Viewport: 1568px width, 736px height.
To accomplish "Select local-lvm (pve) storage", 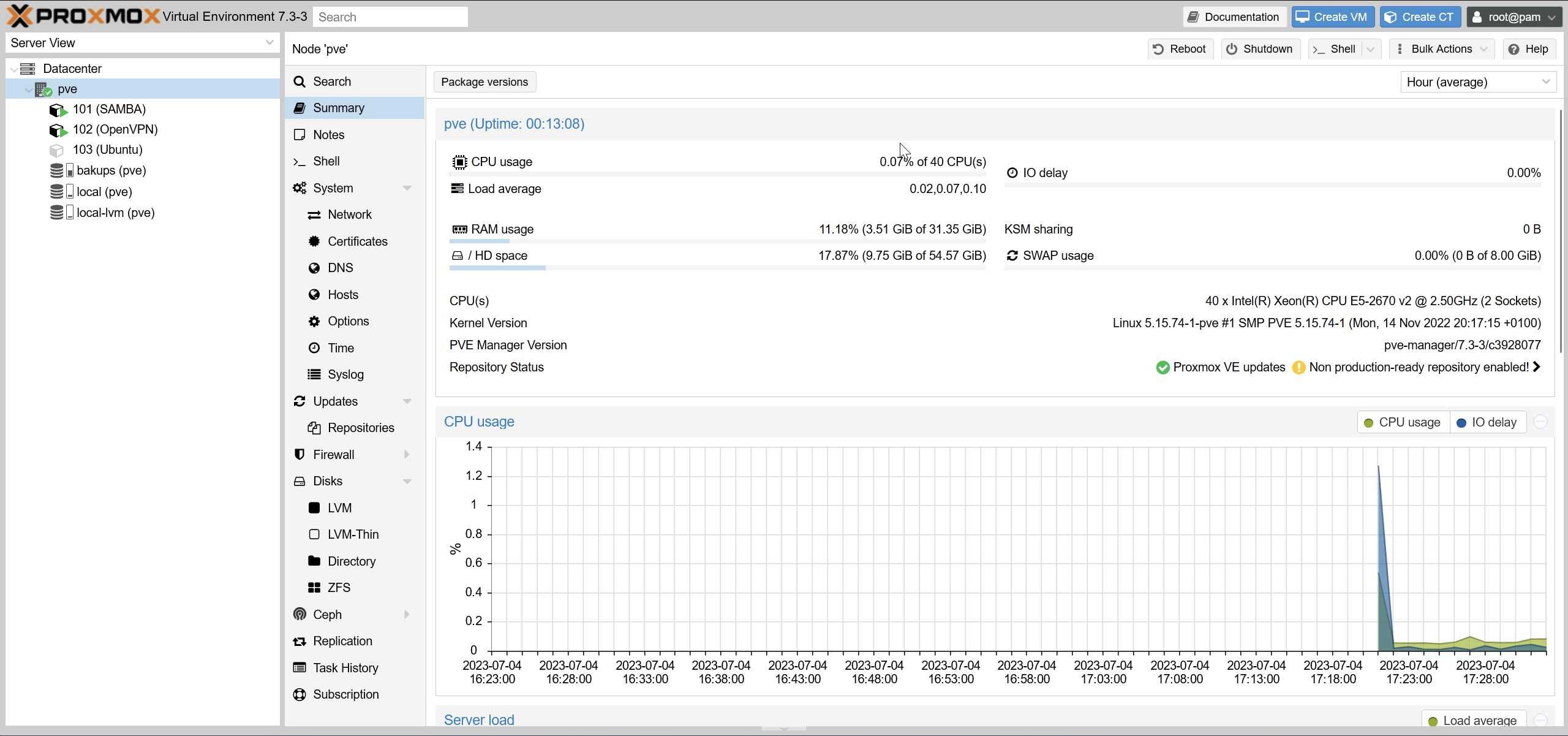I will point(115,213).
